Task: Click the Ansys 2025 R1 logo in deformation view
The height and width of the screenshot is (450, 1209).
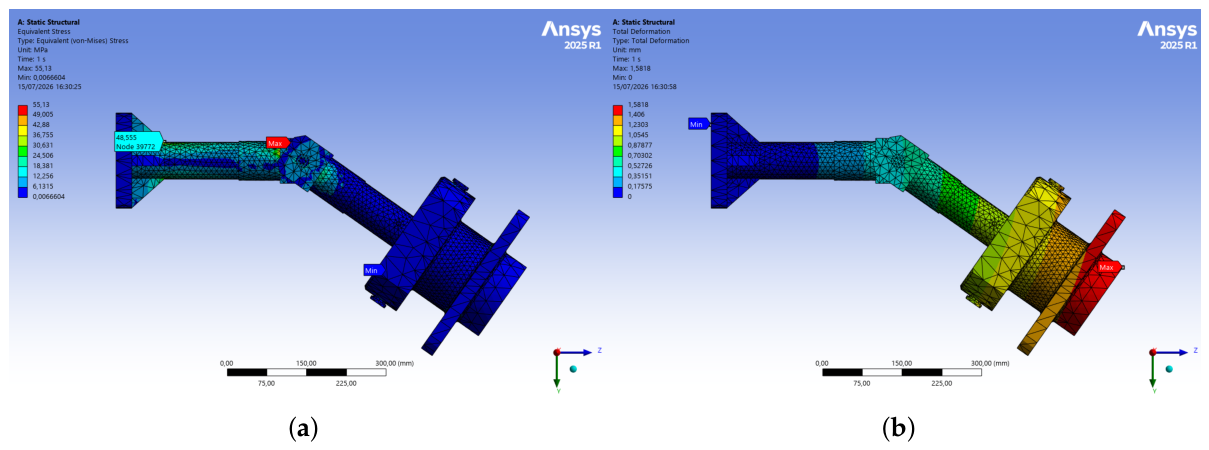Action: pos(1166,36)
